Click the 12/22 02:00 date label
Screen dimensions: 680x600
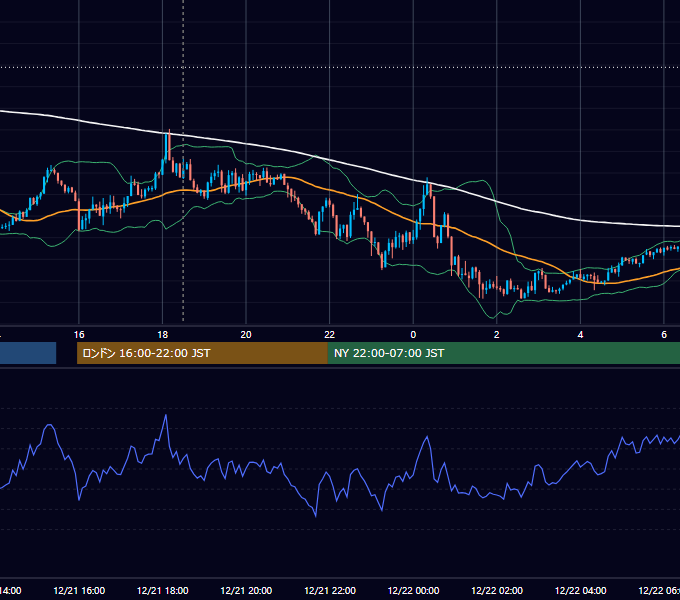point(497,590)
